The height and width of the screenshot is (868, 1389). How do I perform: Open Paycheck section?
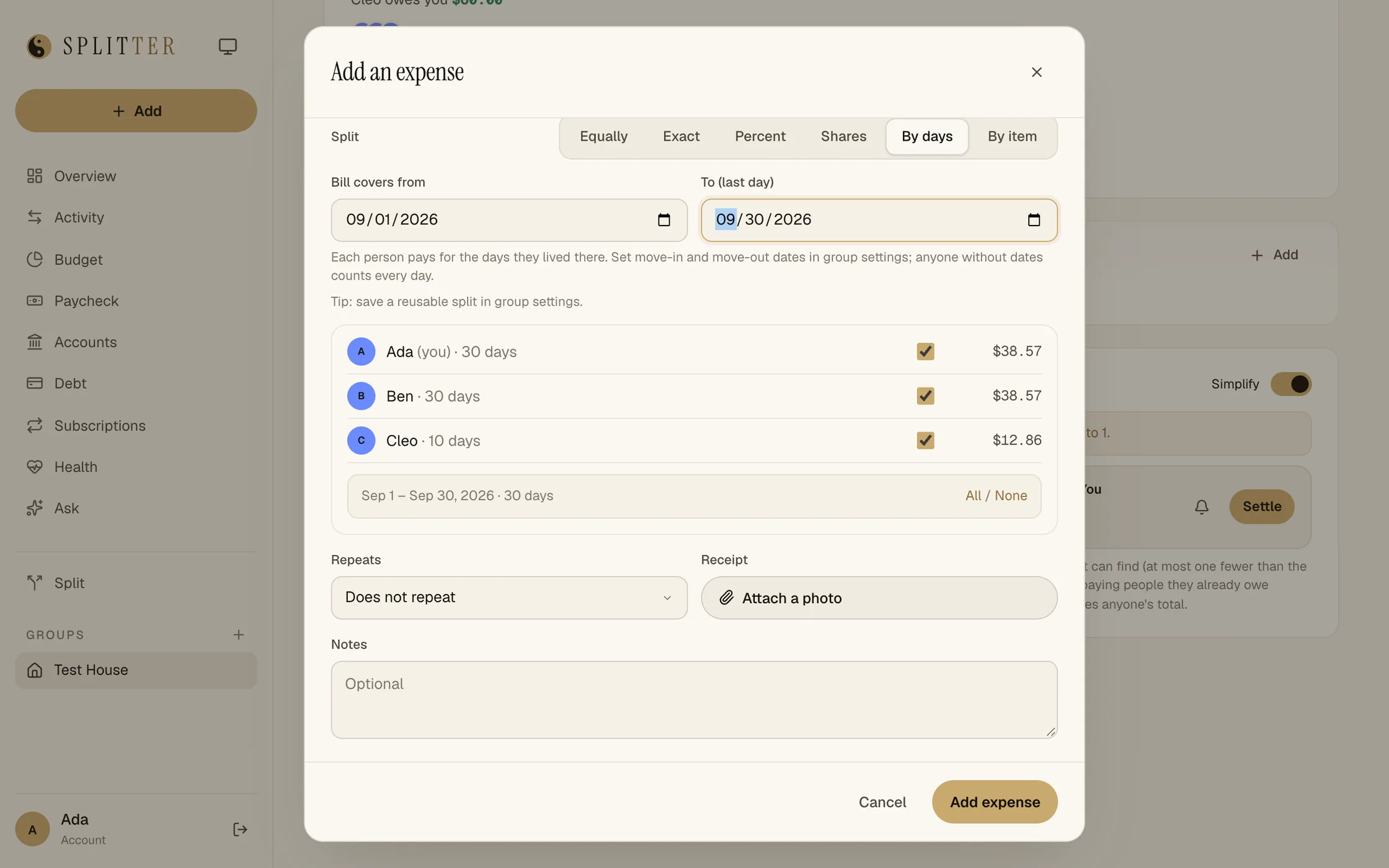click(x=136, y=301)
